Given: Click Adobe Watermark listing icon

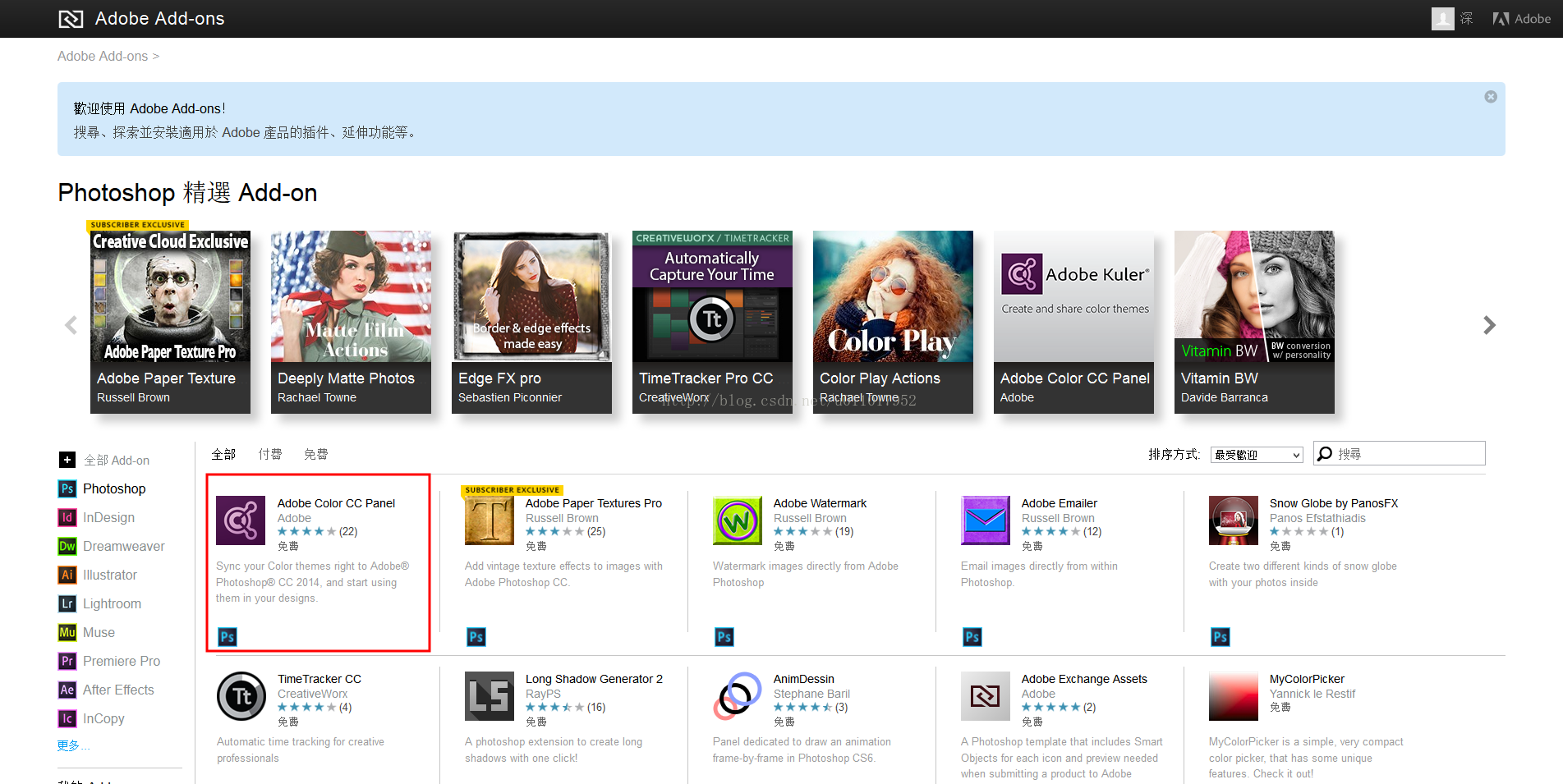Looking at the screenshot, I should (738, 520).
